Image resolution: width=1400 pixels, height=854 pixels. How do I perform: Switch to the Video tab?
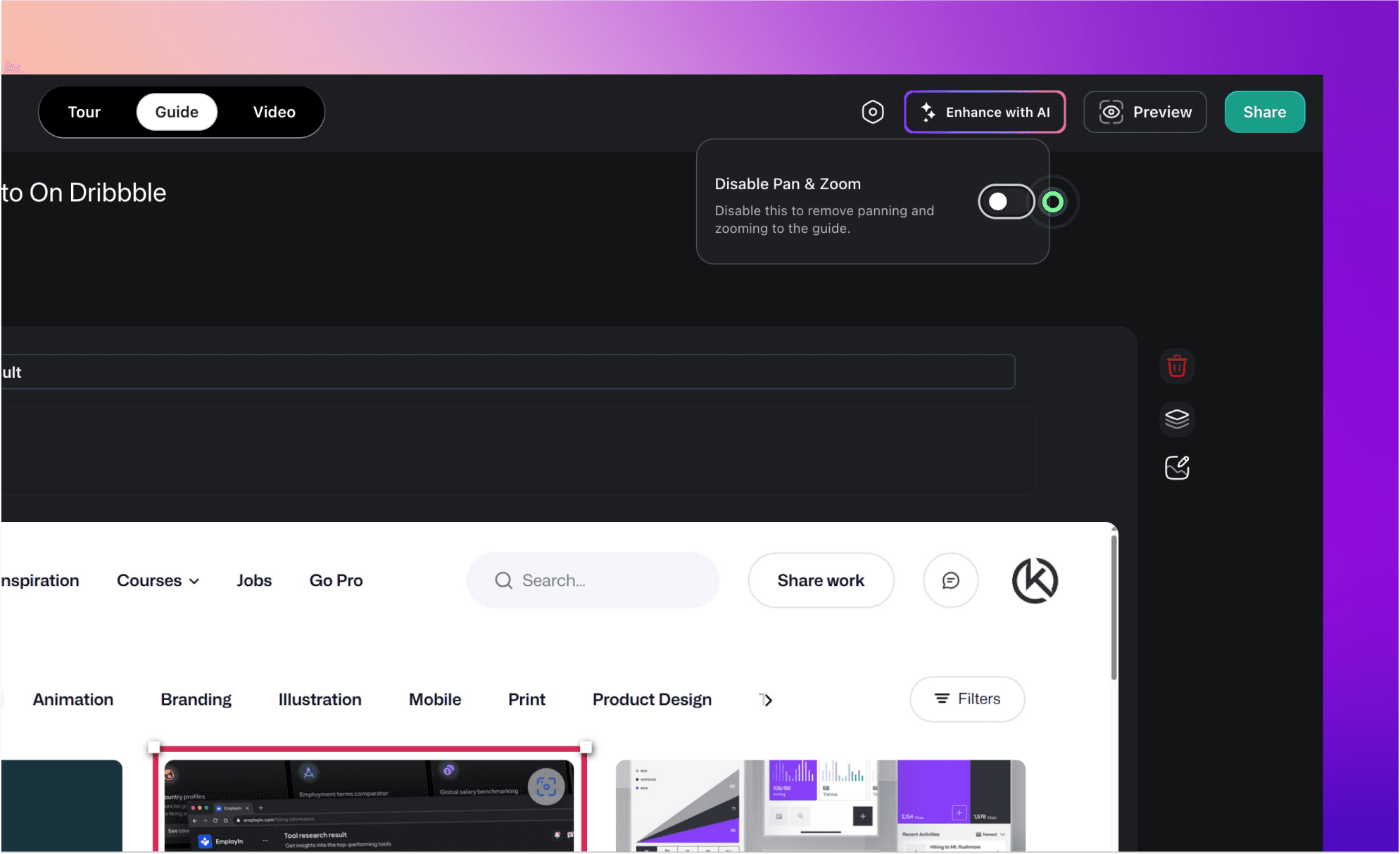pyautogui.click(x=274, y=112)
